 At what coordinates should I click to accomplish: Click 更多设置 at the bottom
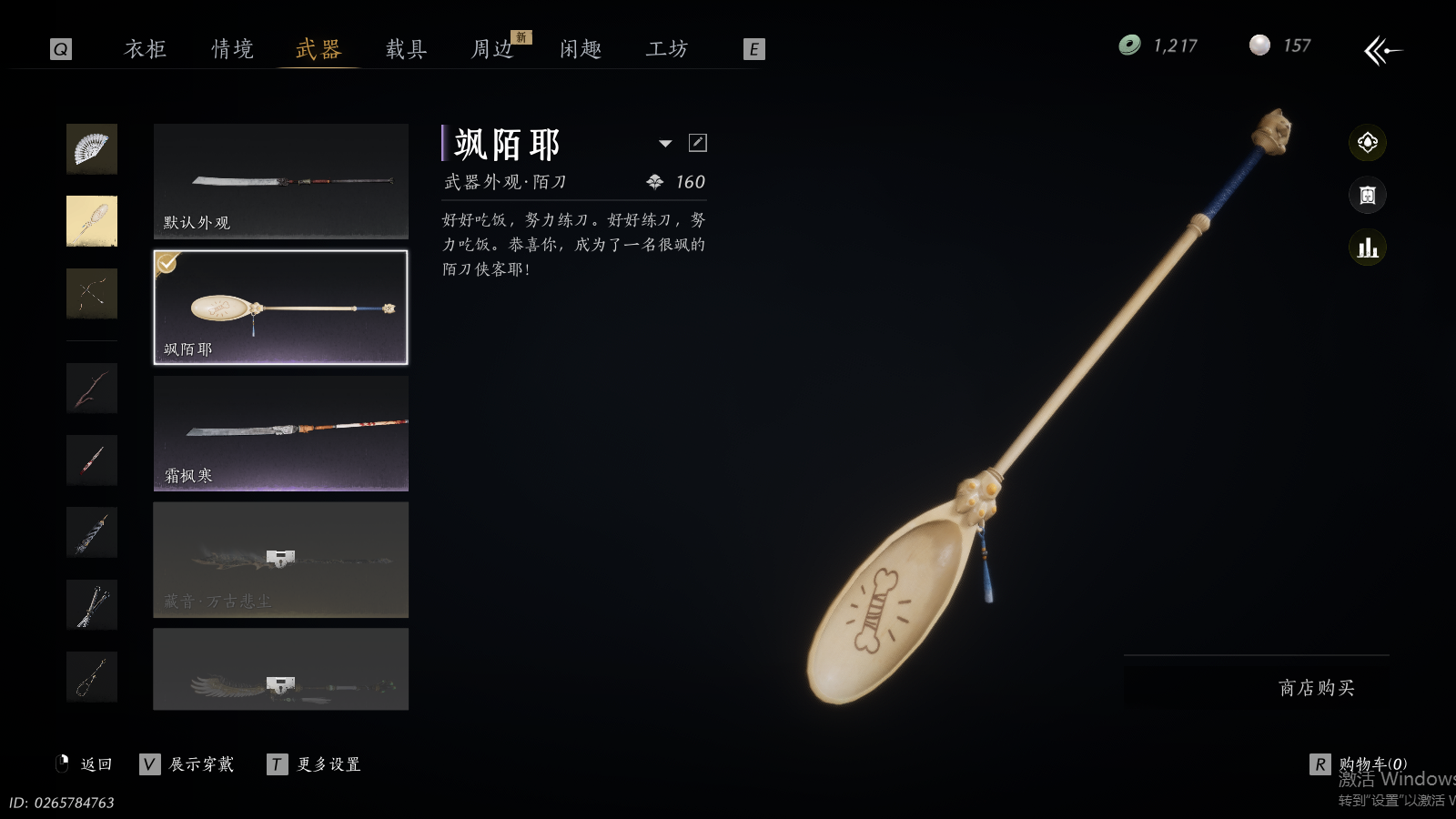(329, 764)
